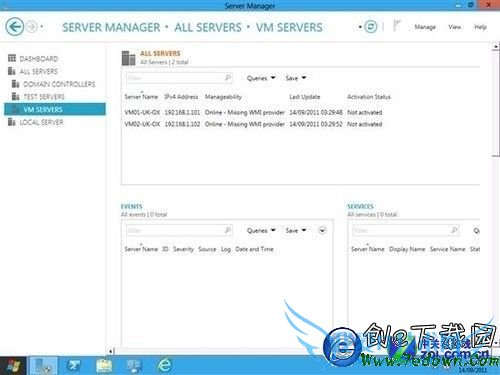The image size is (500, 375).
Task: Open Internet Explorer from the taskbar
Action: [165, 366]
